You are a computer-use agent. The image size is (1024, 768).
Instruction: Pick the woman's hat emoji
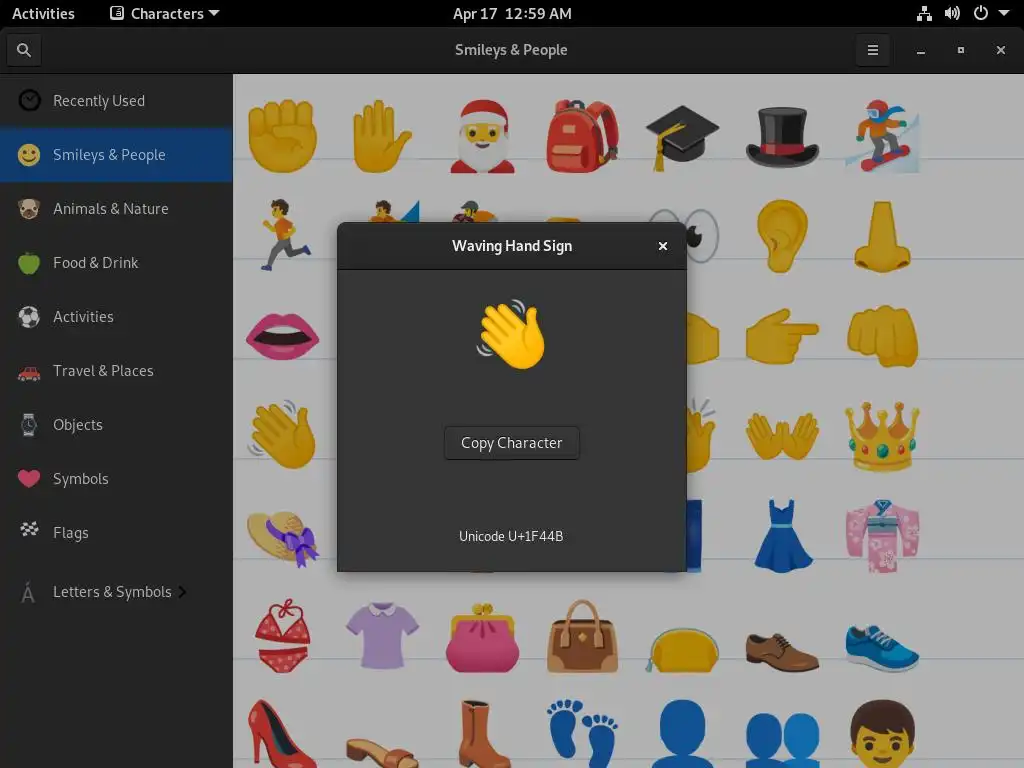(x=283, y=538)
